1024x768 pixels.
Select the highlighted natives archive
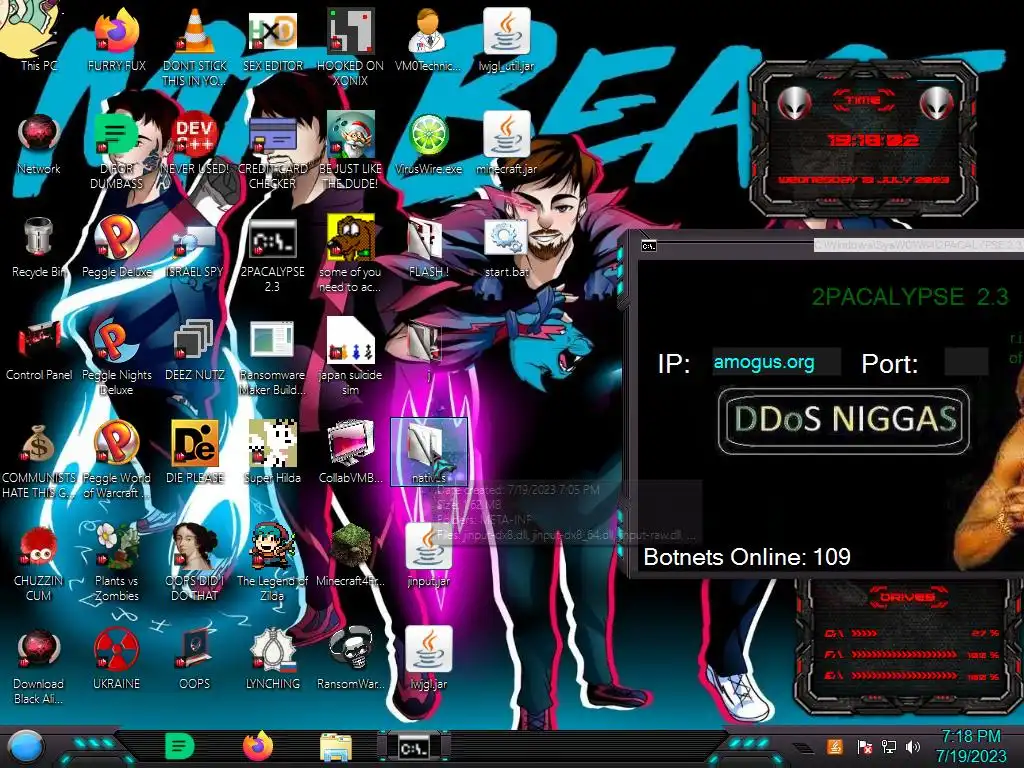pyautogui.click(x=428, y=452)
